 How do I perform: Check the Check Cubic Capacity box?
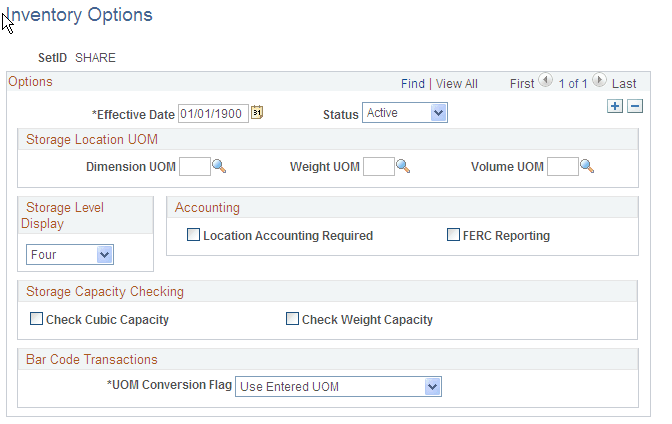(37, 320)
